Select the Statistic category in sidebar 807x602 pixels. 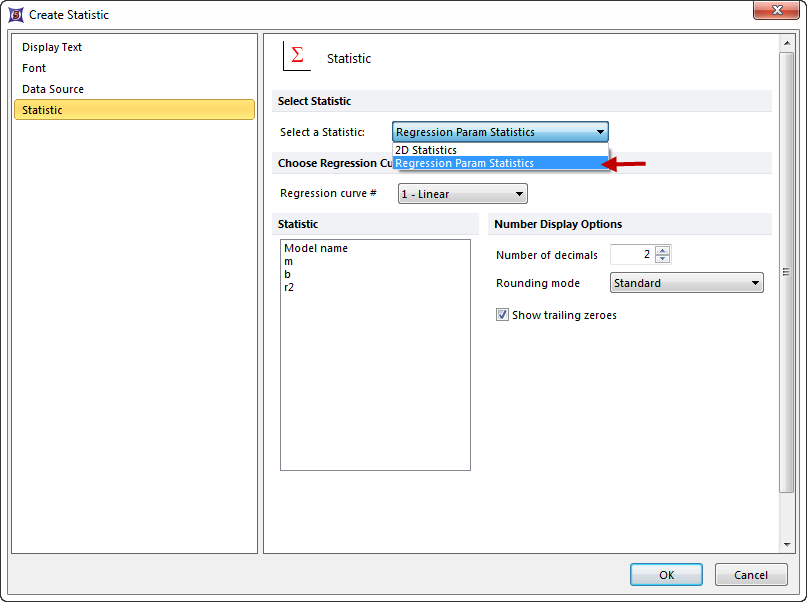point(42,110)
